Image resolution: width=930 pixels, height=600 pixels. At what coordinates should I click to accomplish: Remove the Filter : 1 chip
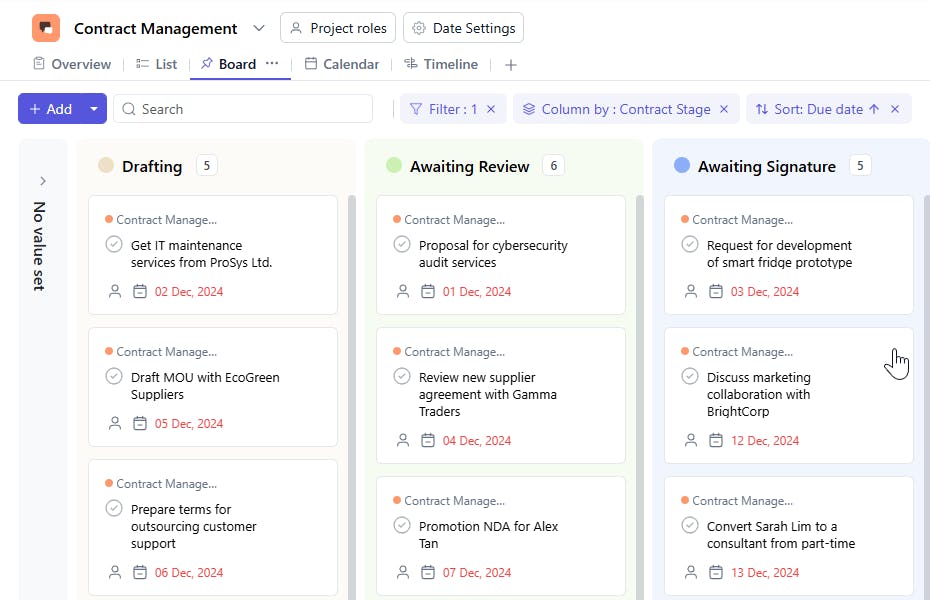(491, 109)
